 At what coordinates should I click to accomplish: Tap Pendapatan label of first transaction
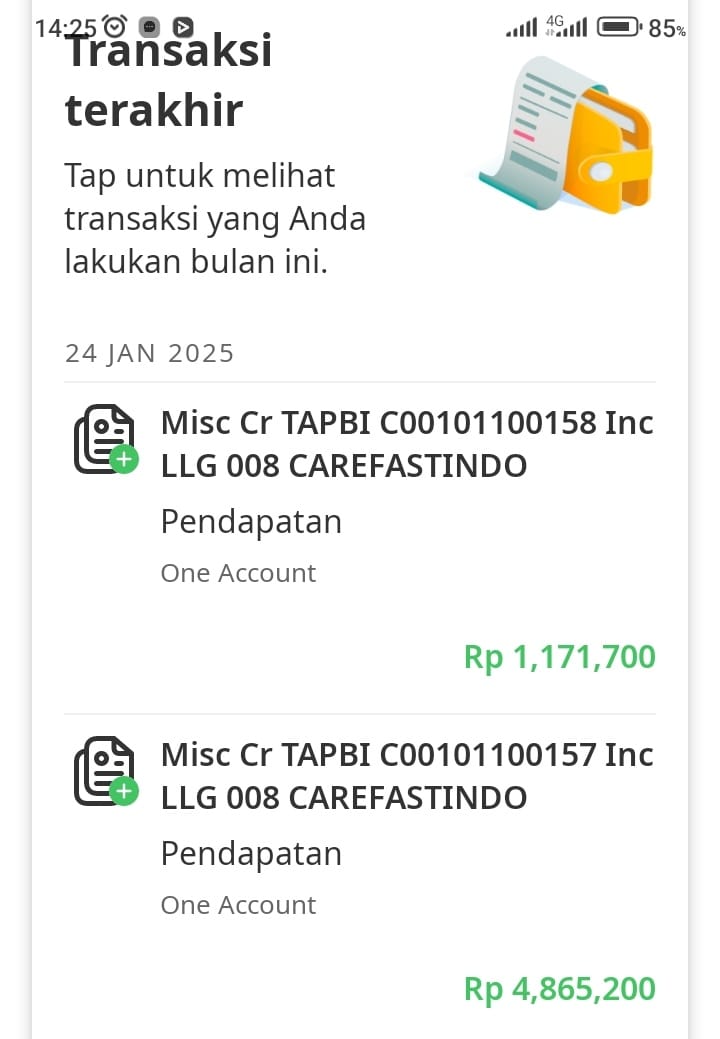pyautogui.click(x=251, y=522)
